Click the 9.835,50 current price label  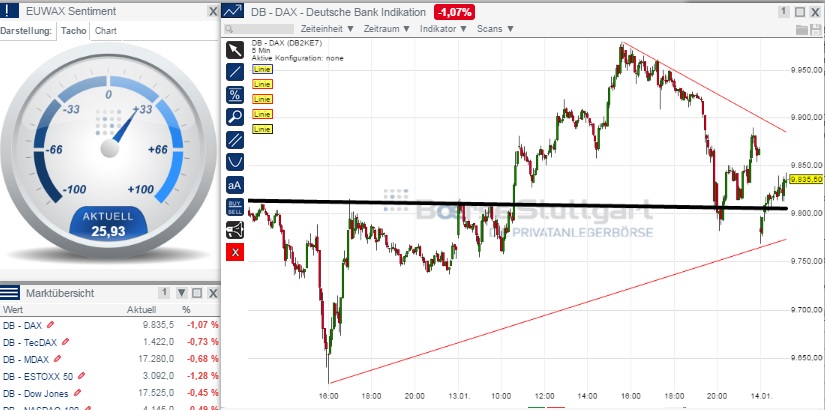click(807, 179)
